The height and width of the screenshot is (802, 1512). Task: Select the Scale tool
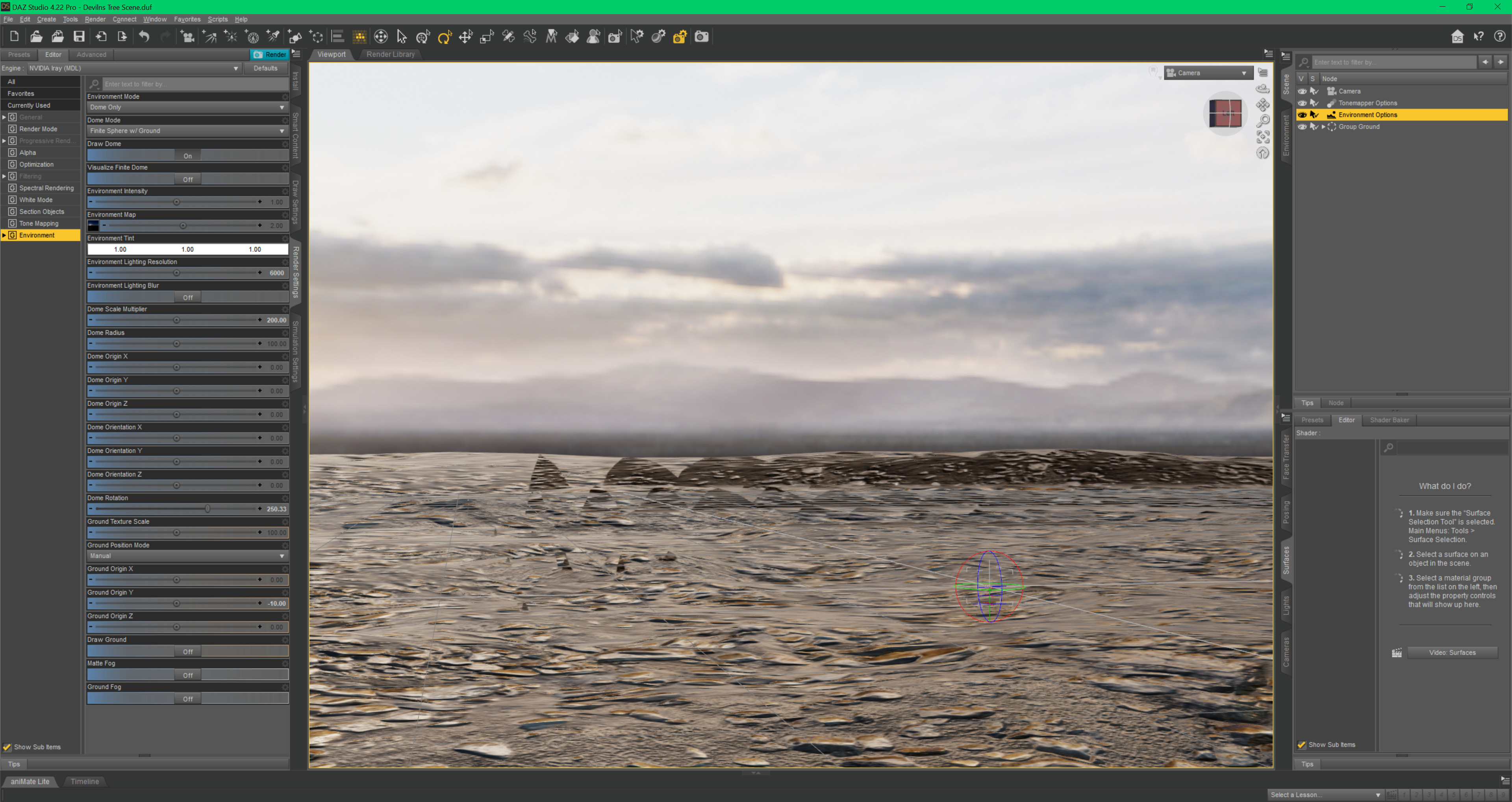(x=487, y=37)
